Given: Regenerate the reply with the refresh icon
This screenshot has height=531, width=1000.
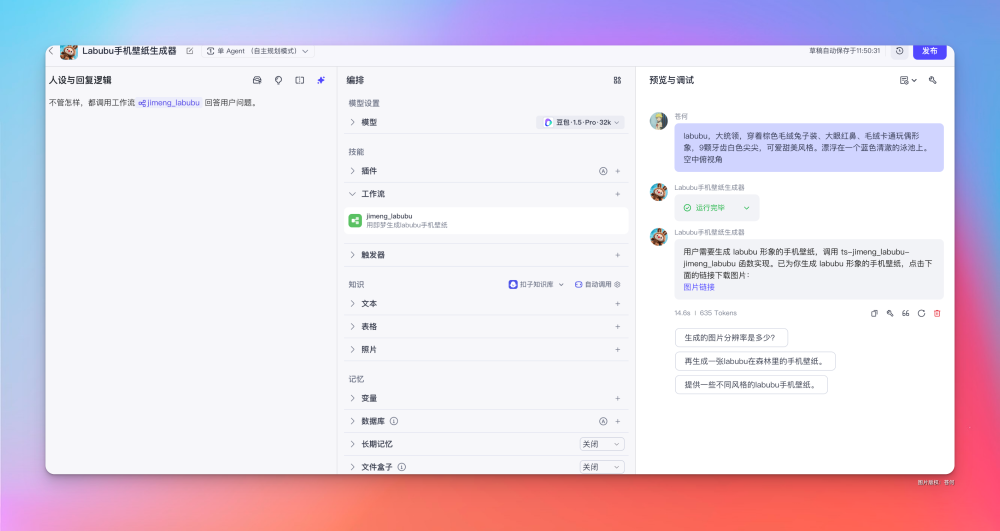Looking at the screenshot, I should click(x=922, y=314).
